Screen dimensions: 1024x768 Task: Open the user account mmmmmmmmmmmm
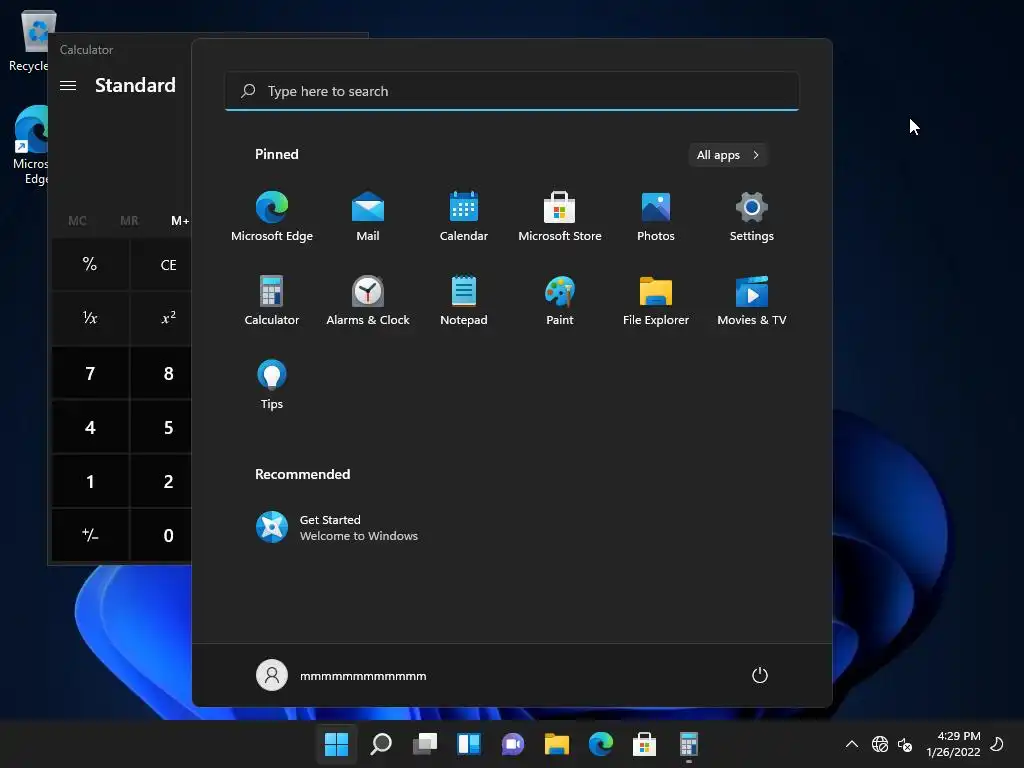point(341,675)
